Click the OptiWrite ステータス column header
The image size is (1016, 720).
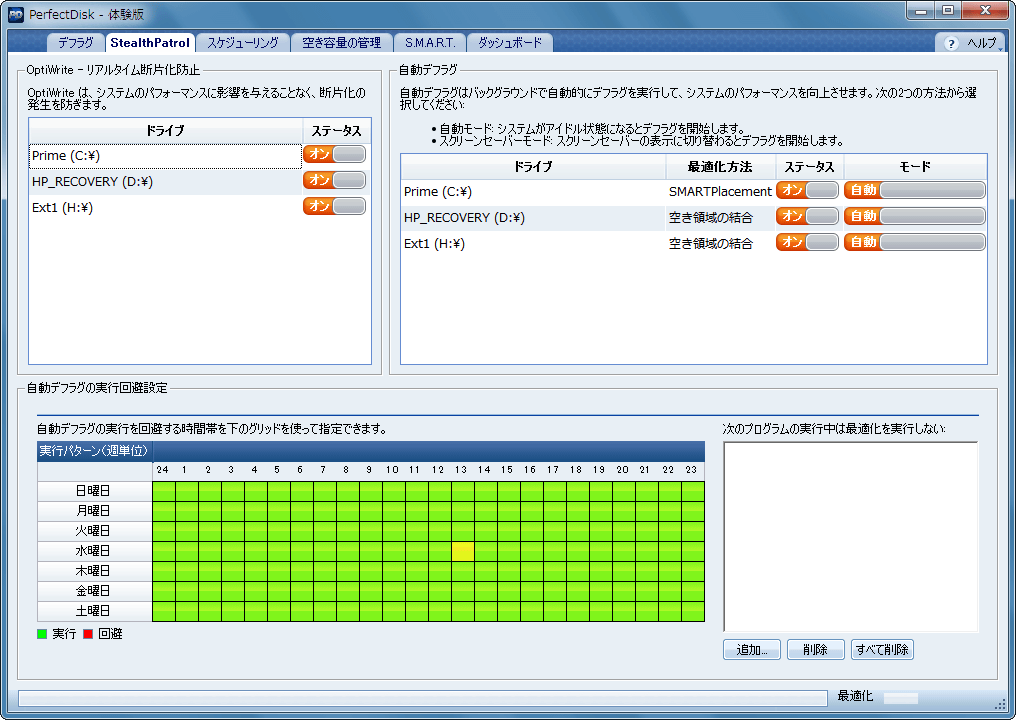(336, 130)
